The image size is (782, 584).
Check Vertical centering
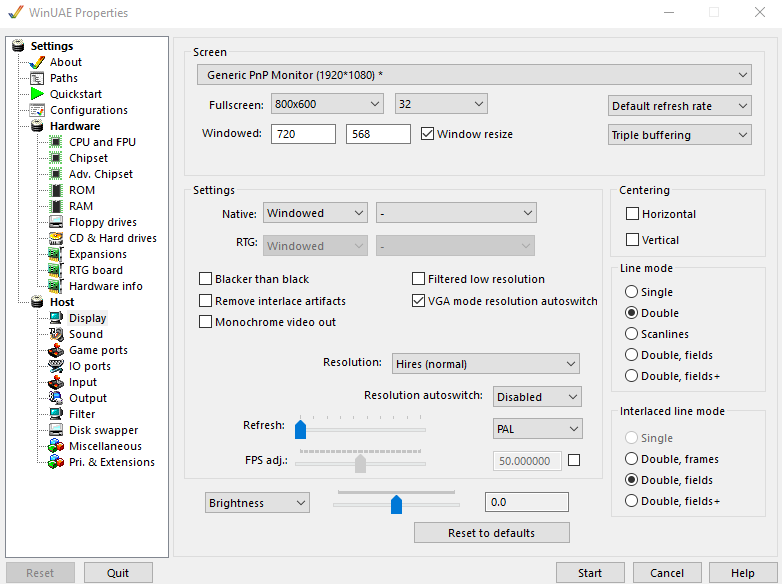click(x=632, y=239)
